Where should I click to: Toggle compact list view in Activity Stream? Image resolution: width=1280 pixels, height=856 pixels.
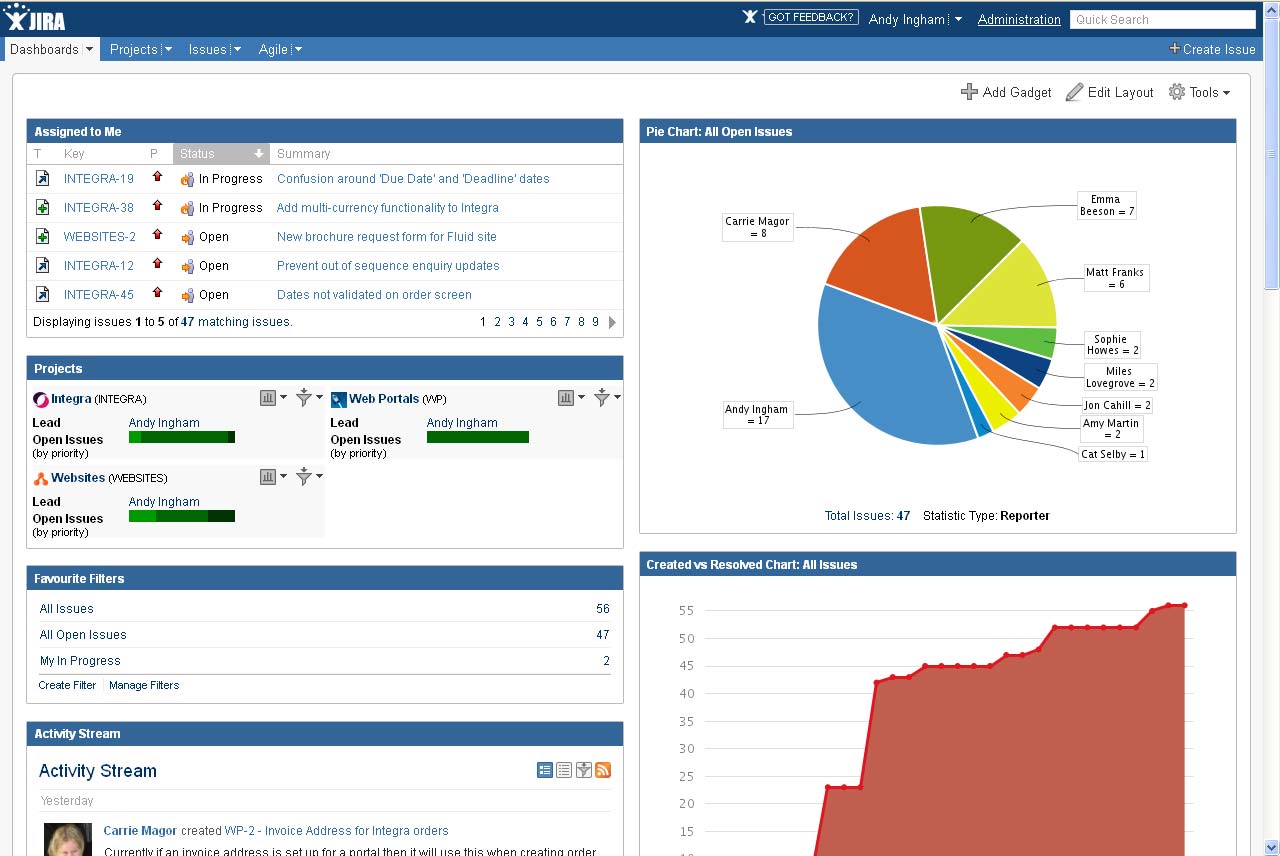point(564,770)
